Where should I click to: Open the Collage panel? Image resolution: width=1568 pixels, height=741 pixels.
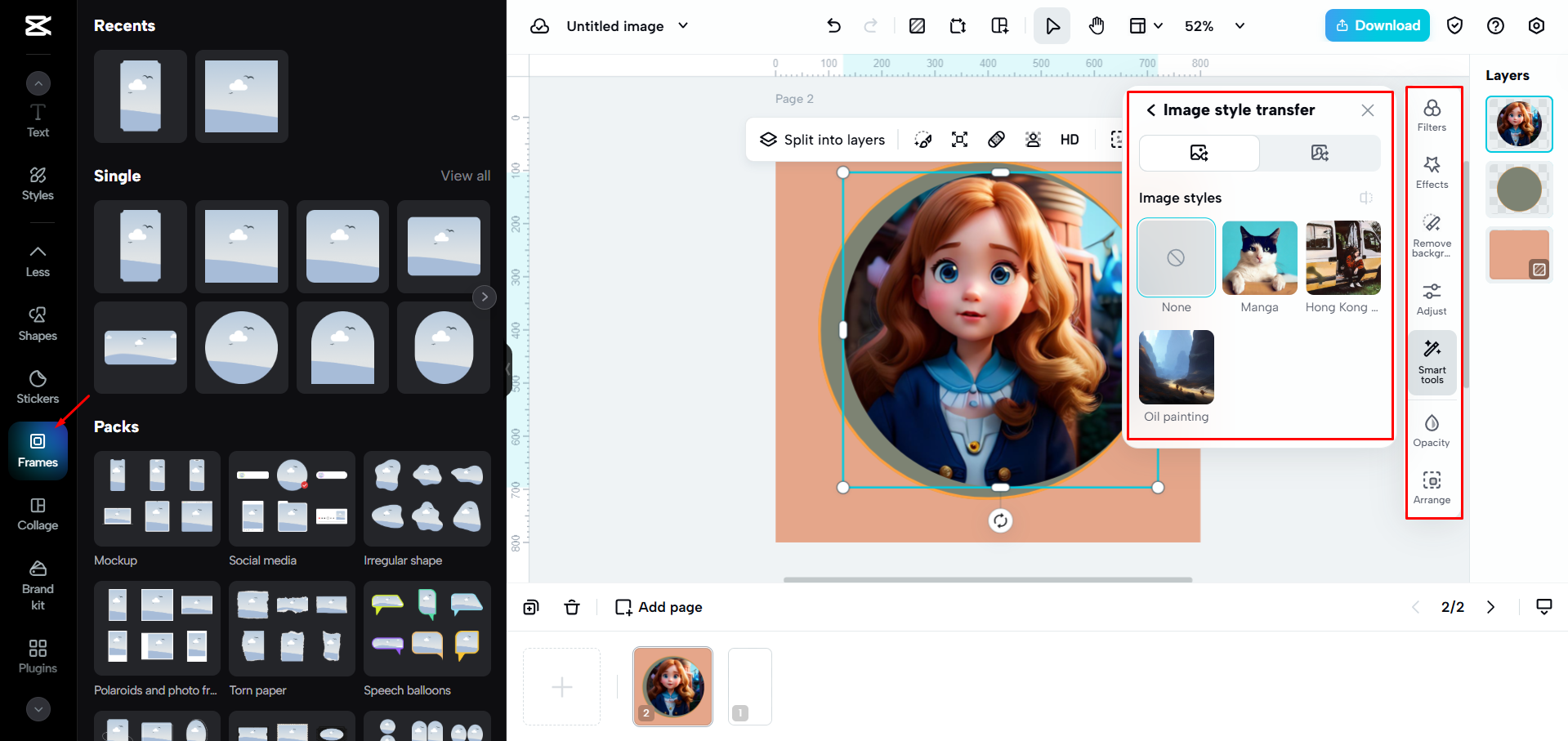coord(38,513)
